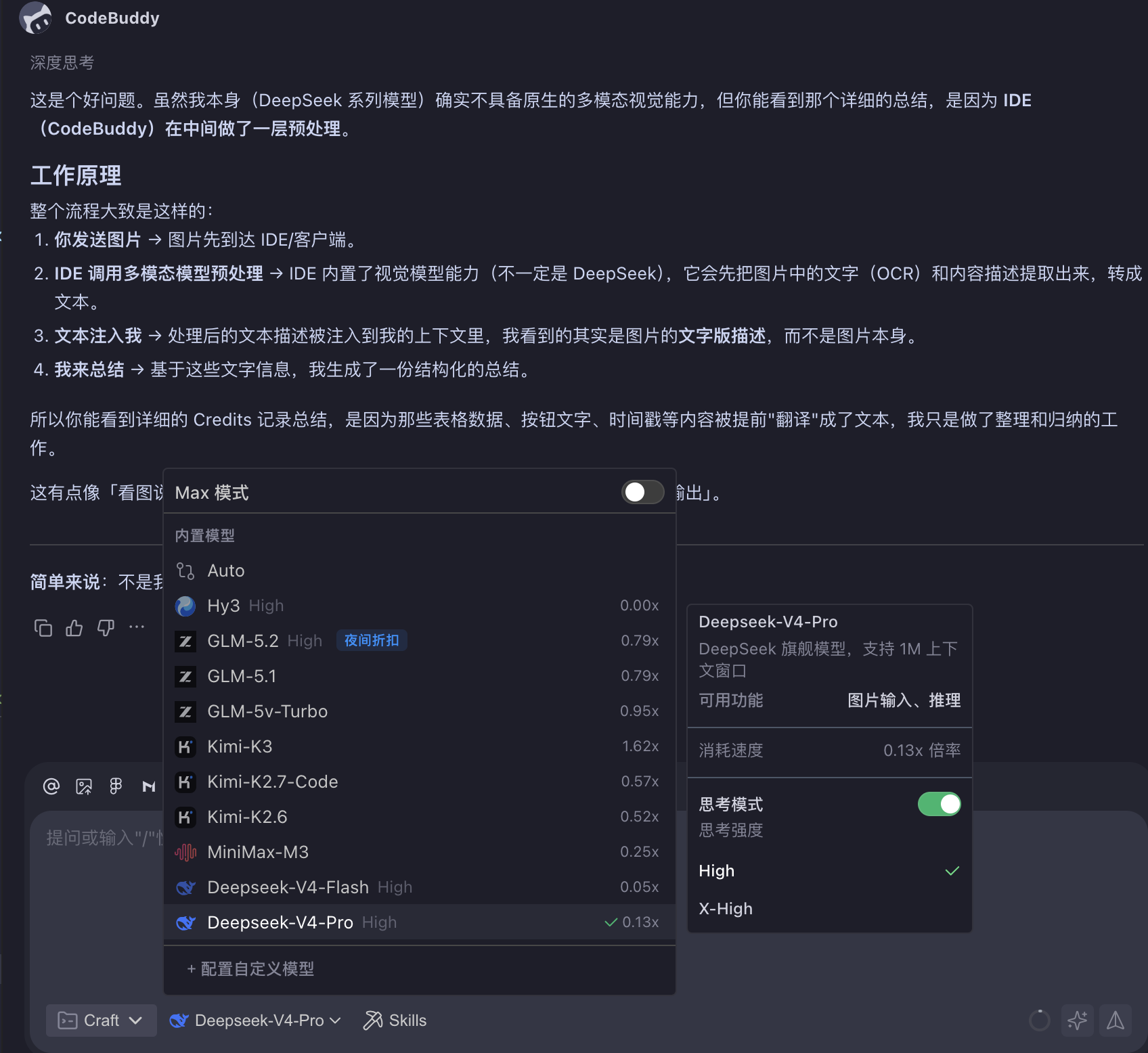Expand the 深度思考 section
1148x1053 pixels.
point(62,63)
